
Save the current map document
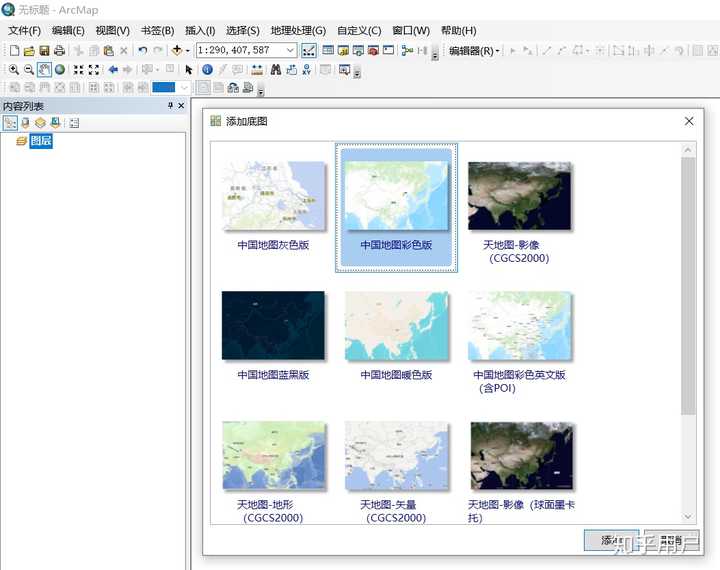pyautogui.click(x=44, y=51)
